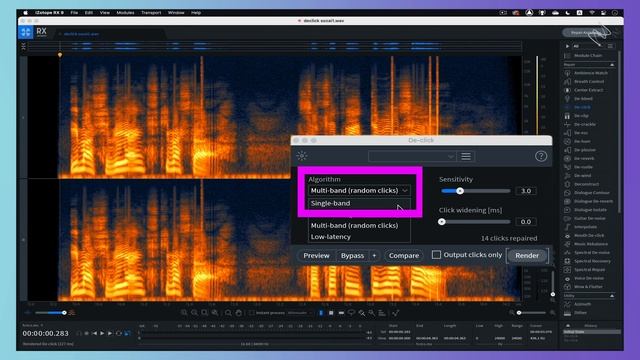Adjust the Sensitivity slider

pos(476,191)
